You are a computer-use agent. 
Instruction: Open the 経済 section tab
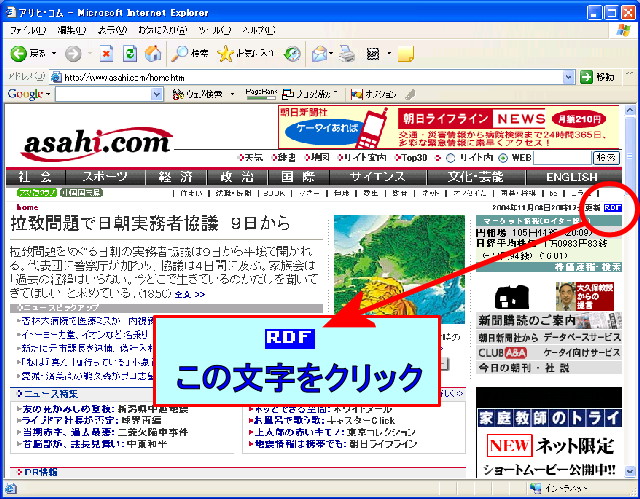pos(176,177)
